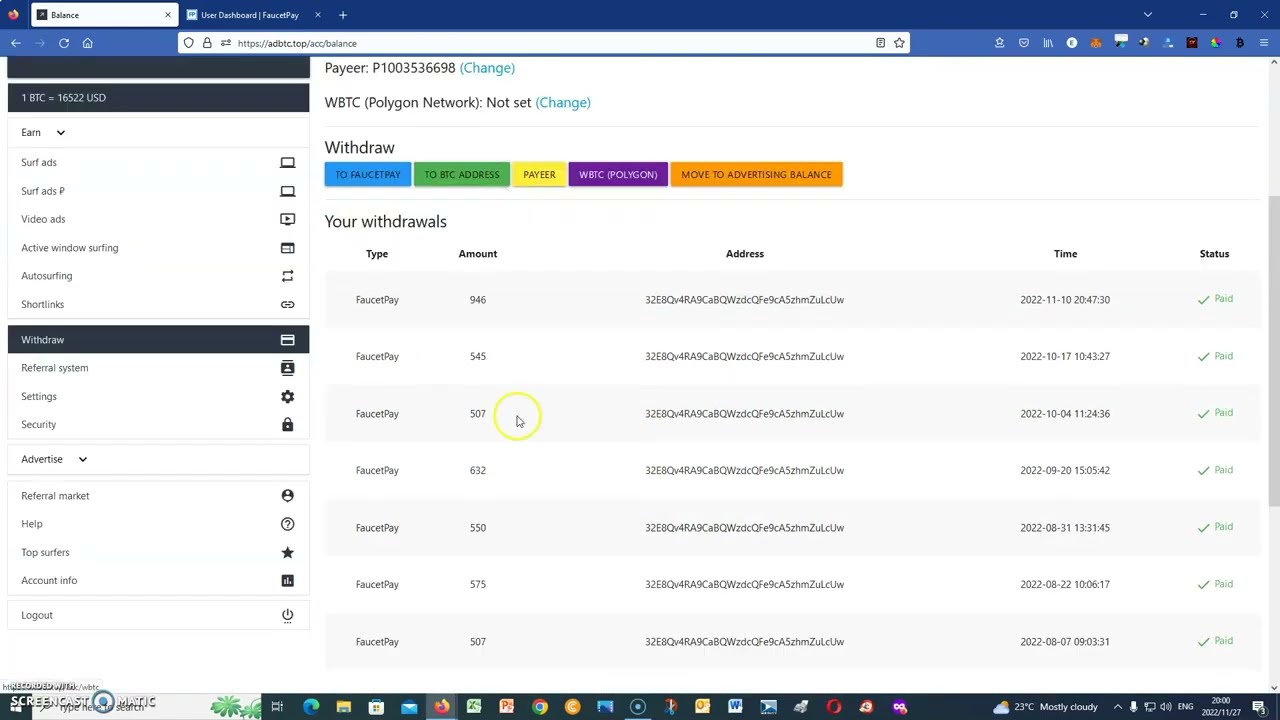Image resolution: width=1280 pixels, height=720 pixels.
Task: Click the Withdraw card icon
Action: pyautogui.click(x=287, y=340)
